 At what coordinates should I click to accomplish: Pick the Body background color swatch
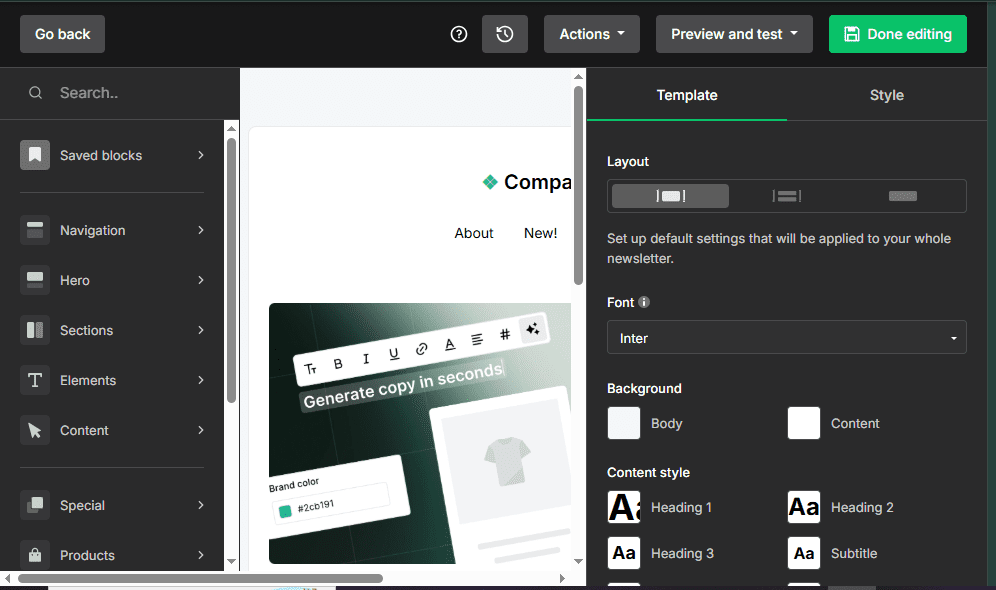(624, 423)
